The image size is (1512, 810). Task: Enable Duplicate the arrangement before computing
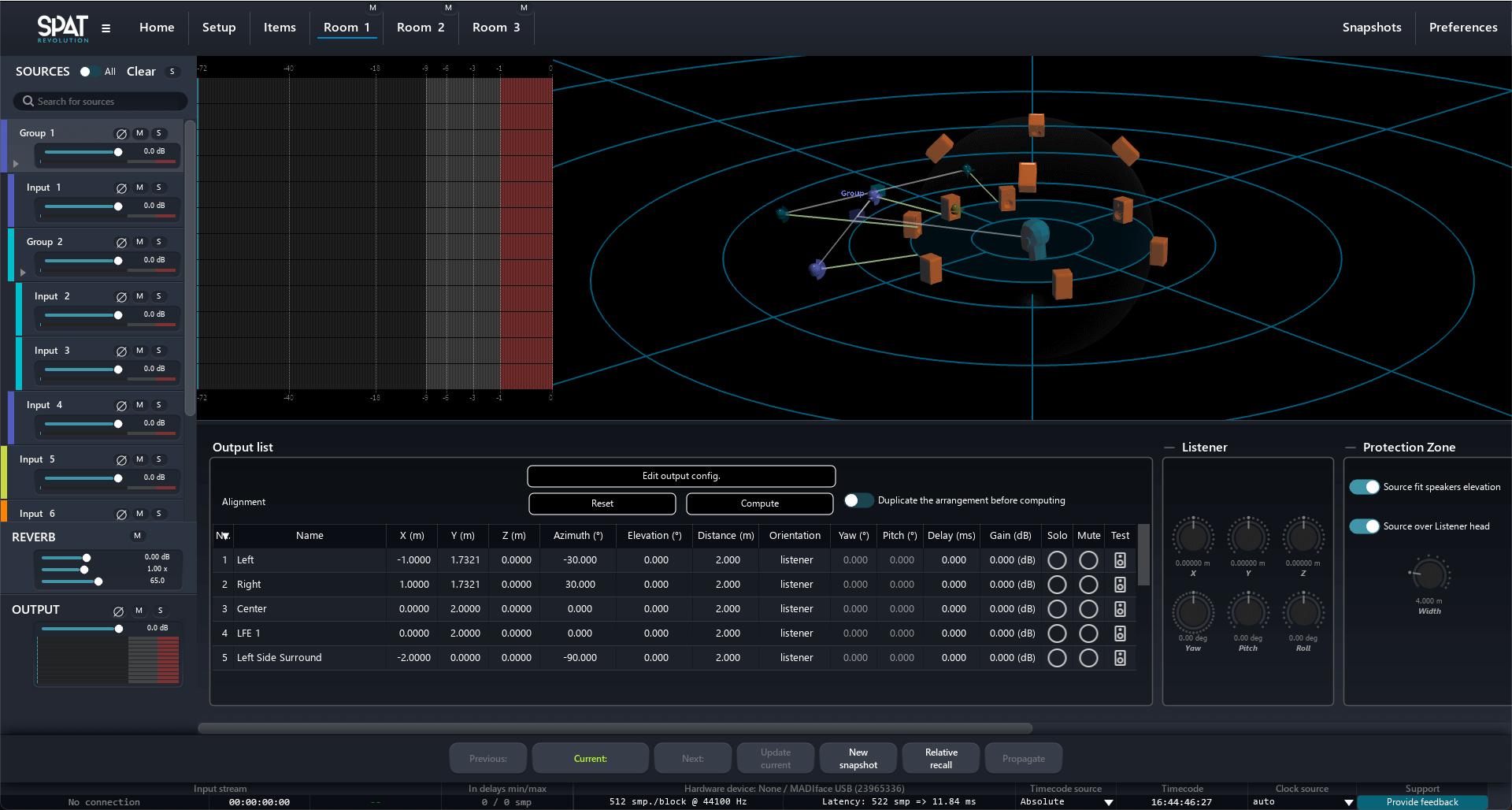858,500
